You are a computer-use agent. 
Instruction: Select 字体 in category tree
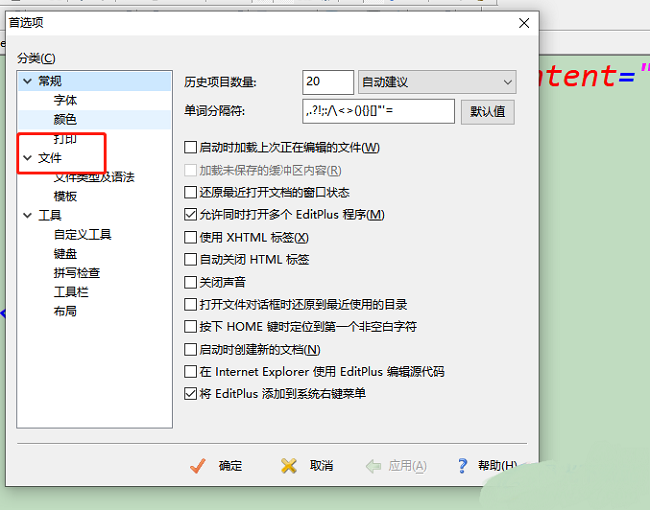pyautogui.click(x=65, y=100)
